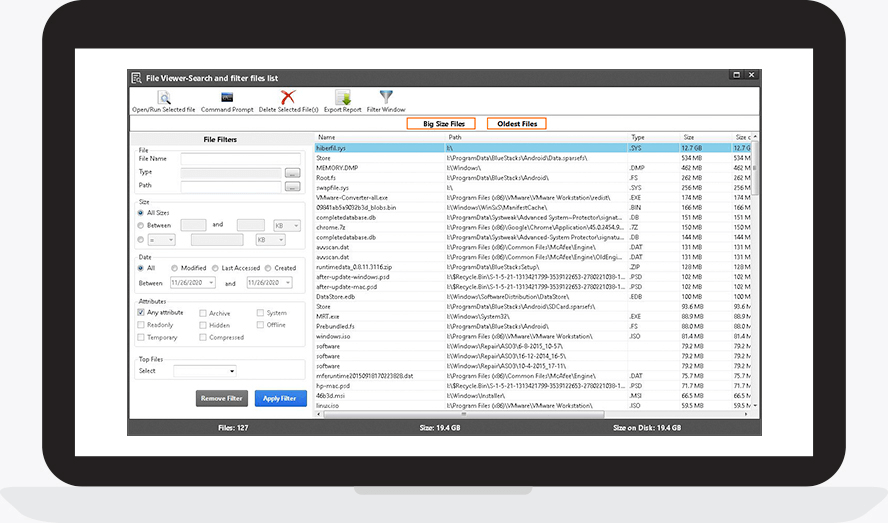Select the Root.fs file row
This screenshot has height=523, width=888.
pyautogui.click(x=532, y=178)
